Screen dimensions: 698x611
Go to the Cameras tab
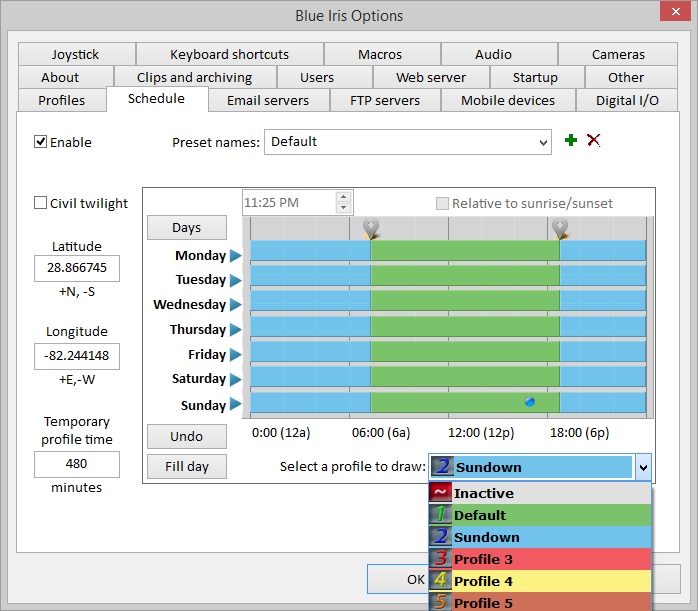pos(618,54)
